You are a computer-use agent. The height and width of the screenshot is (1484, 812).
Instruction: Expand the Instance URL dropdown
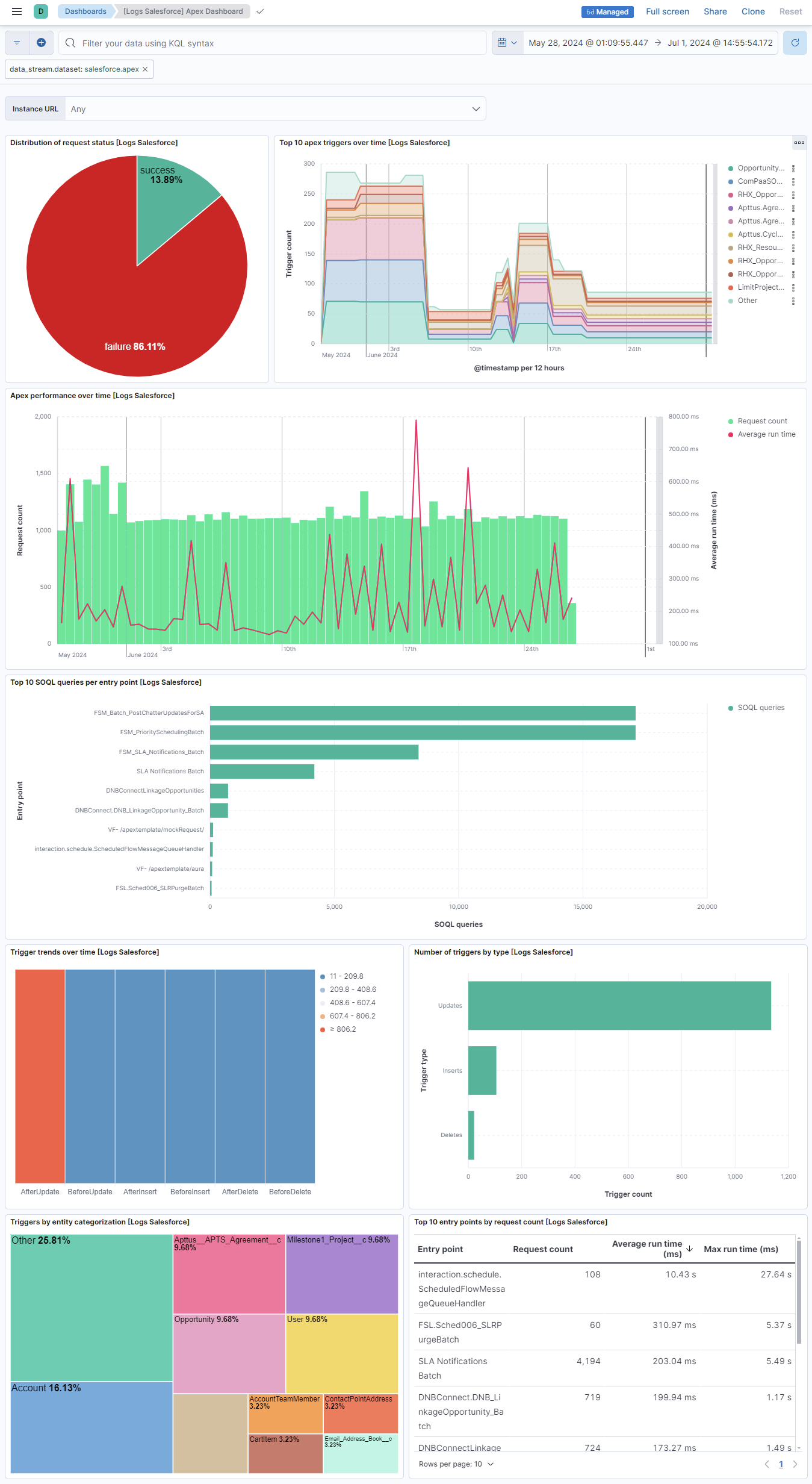[476, 109]
